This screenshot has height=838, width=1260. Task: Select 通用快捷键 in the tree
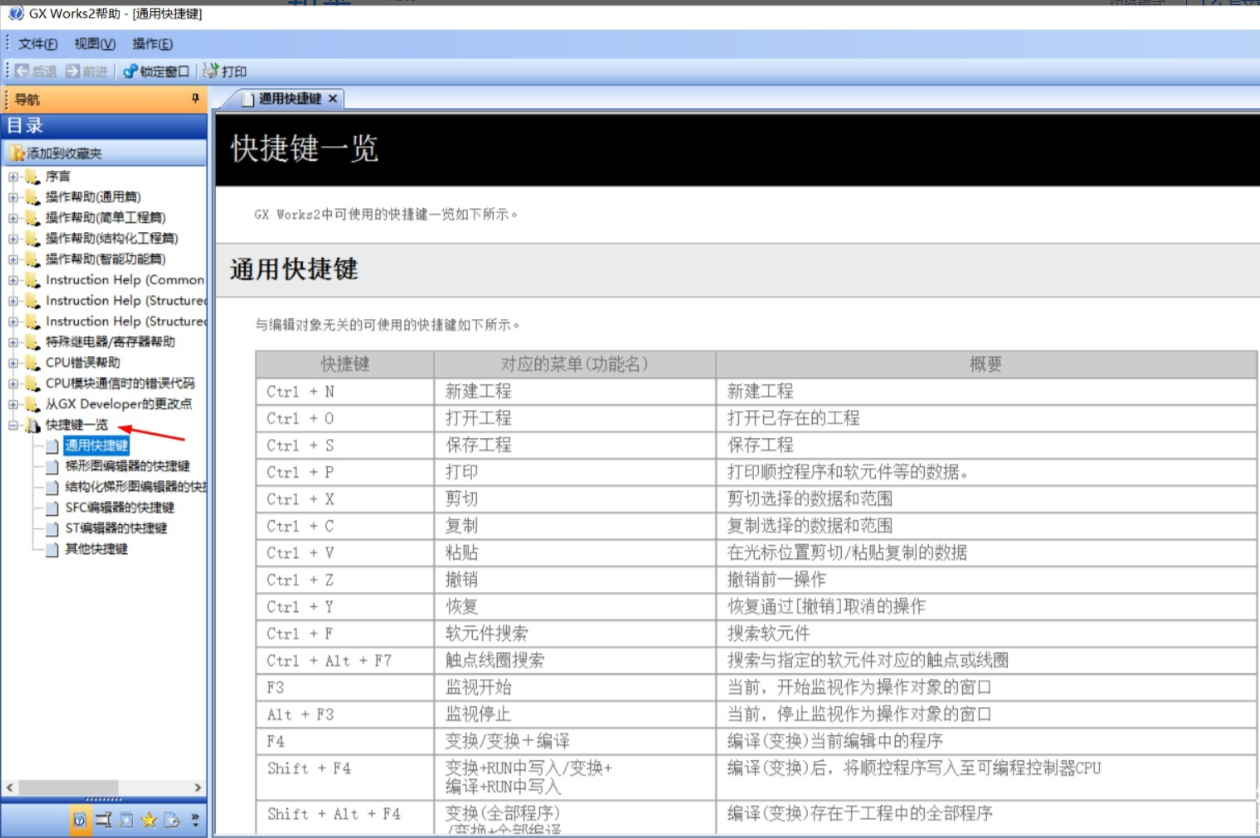click(96, 446)
